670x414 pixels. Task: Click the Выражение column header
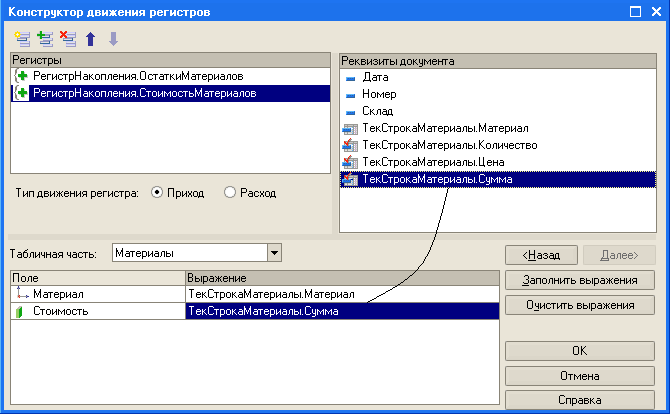[x=342, y=278]
